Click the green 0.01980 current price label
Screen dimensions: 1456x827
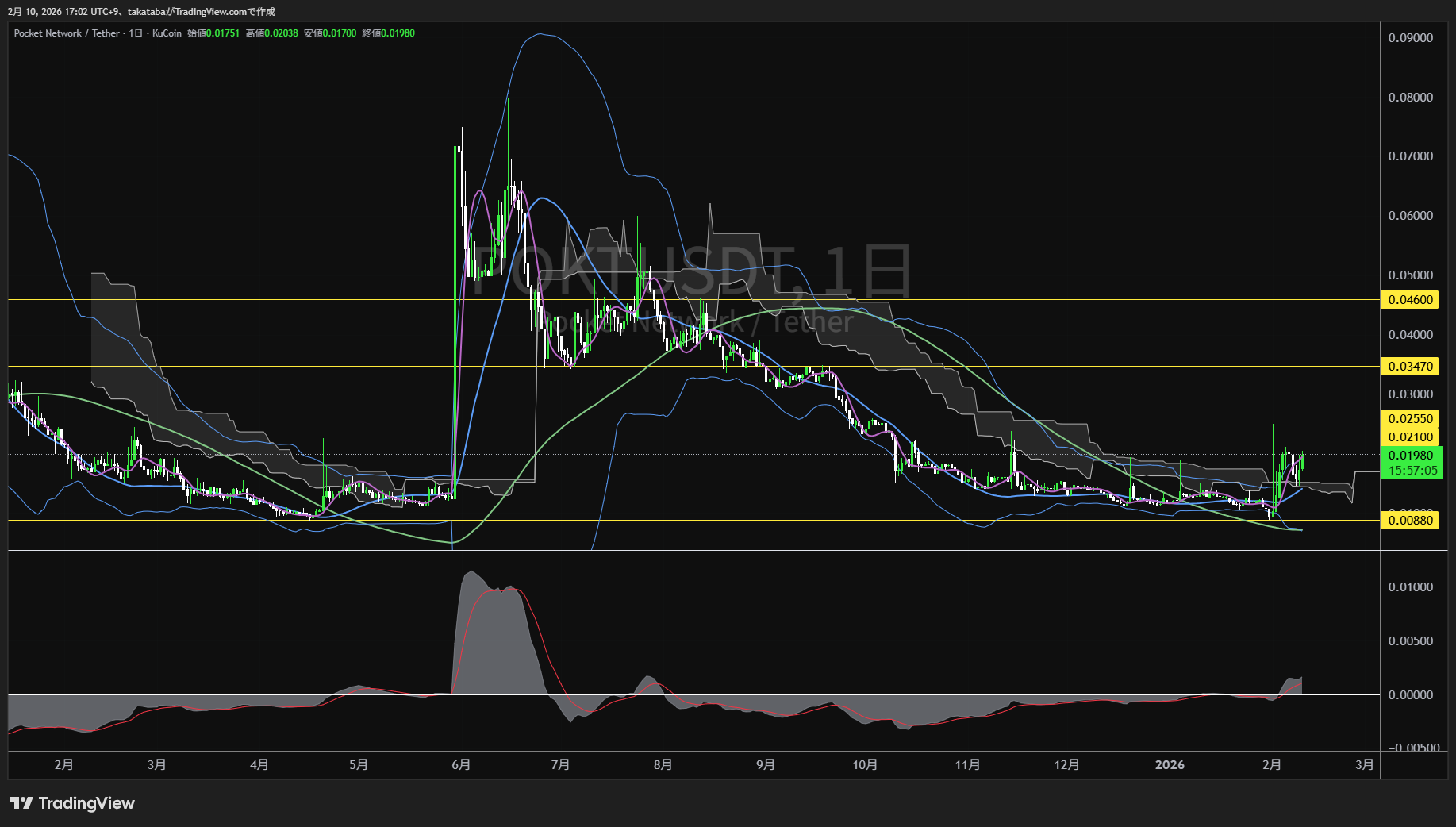pos(1410,456)
